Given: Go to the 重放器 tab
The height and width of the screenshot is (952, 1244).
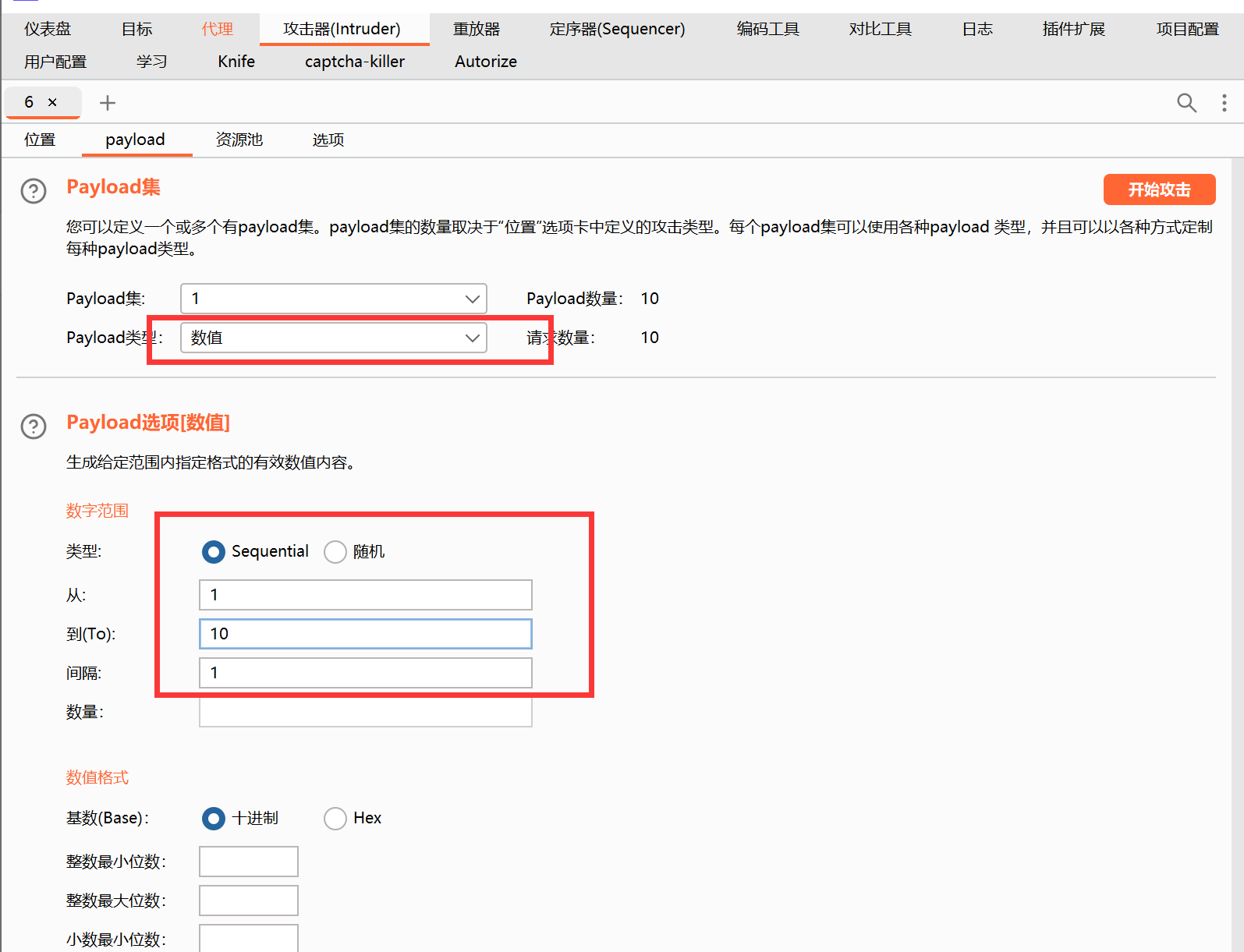Looking at the screenshot, I should 477,29.
